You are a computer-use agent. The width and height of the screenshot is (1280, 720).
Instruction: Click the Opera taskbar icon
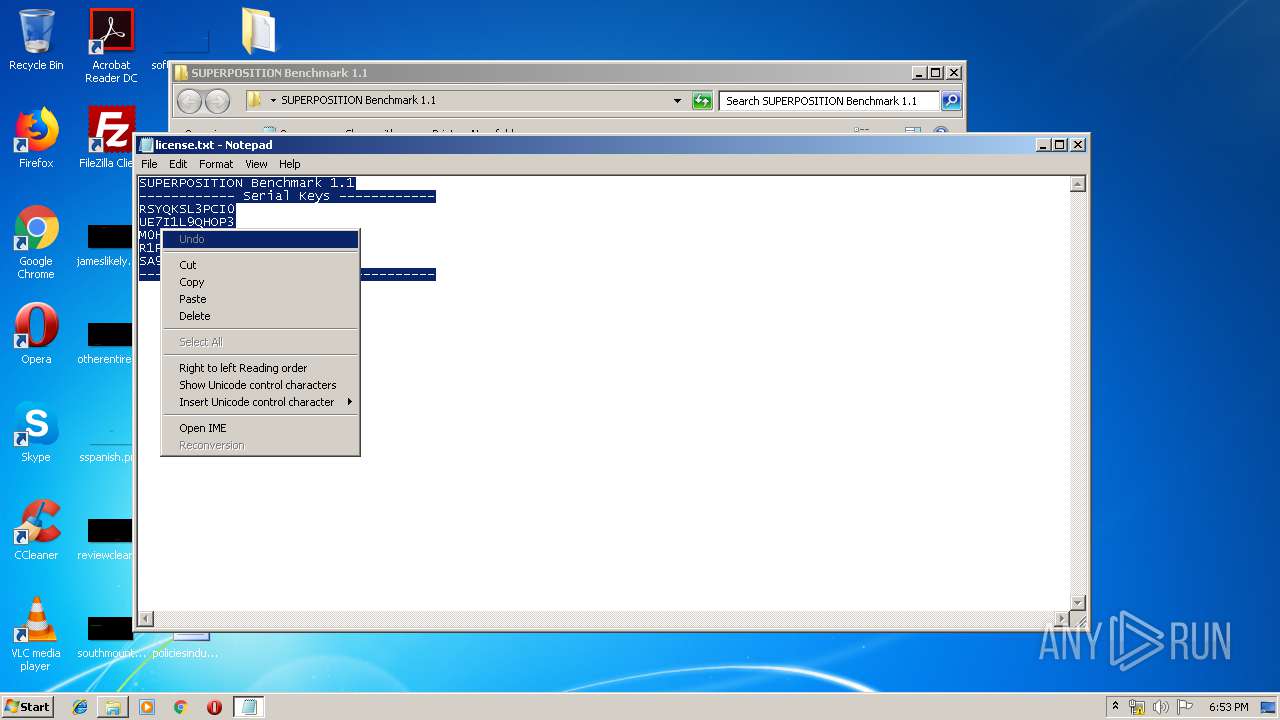click(x=214, y=707)
